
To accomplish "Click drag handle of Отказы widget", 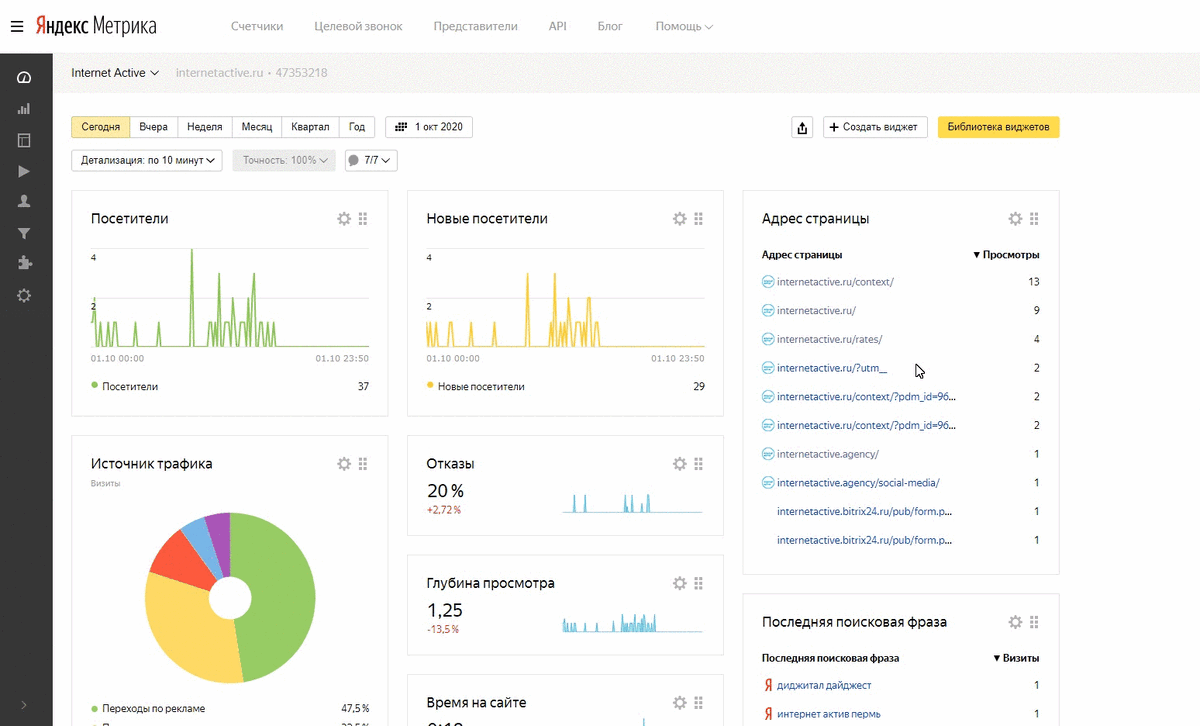I will tap(699, 464).
